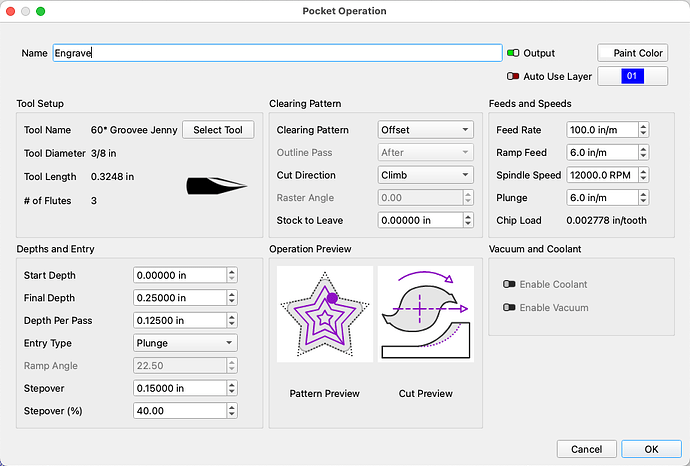The width and height of the screenshot is (690, 466).
Task: Click the Chip Load value 0.002778 in/tooth
Action: tap(606, 220)
